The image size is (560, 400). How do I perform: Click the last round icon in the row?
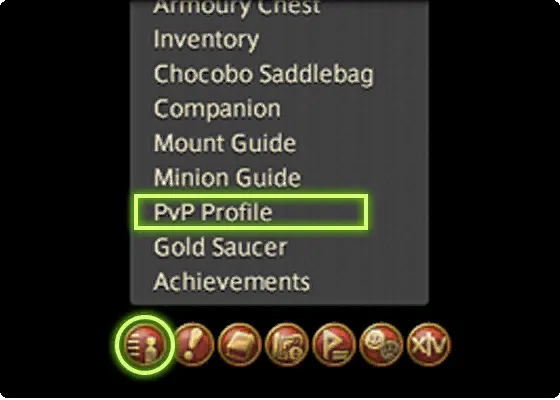[429, 345]
